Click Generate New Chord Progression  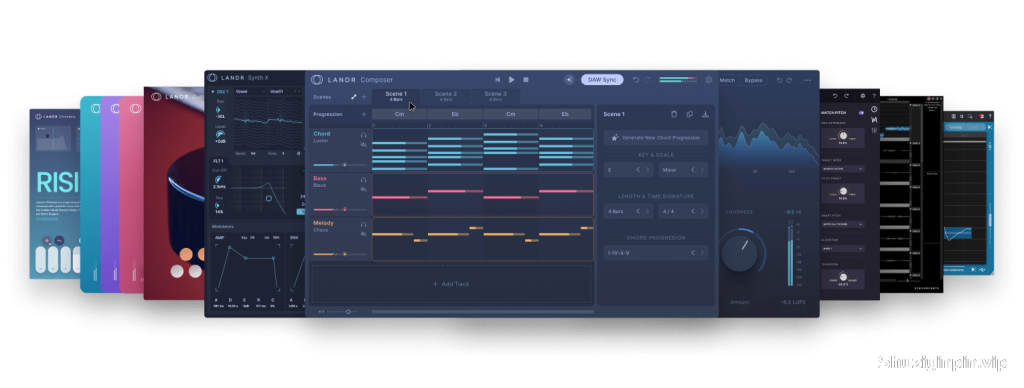click(x=656, y=138)
